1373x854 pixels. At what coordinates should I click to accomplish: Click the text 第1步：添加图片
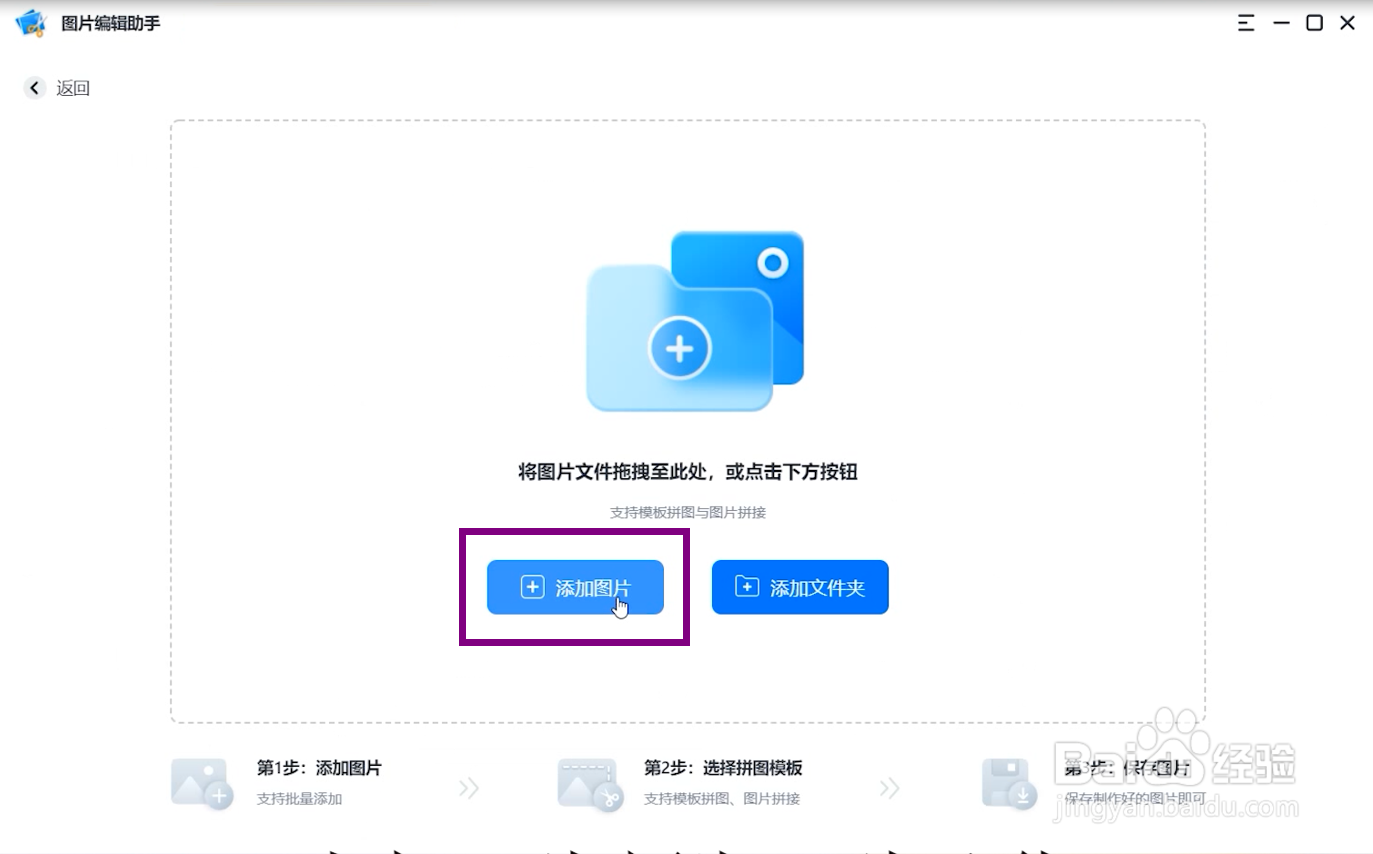[x=319, y=768]
